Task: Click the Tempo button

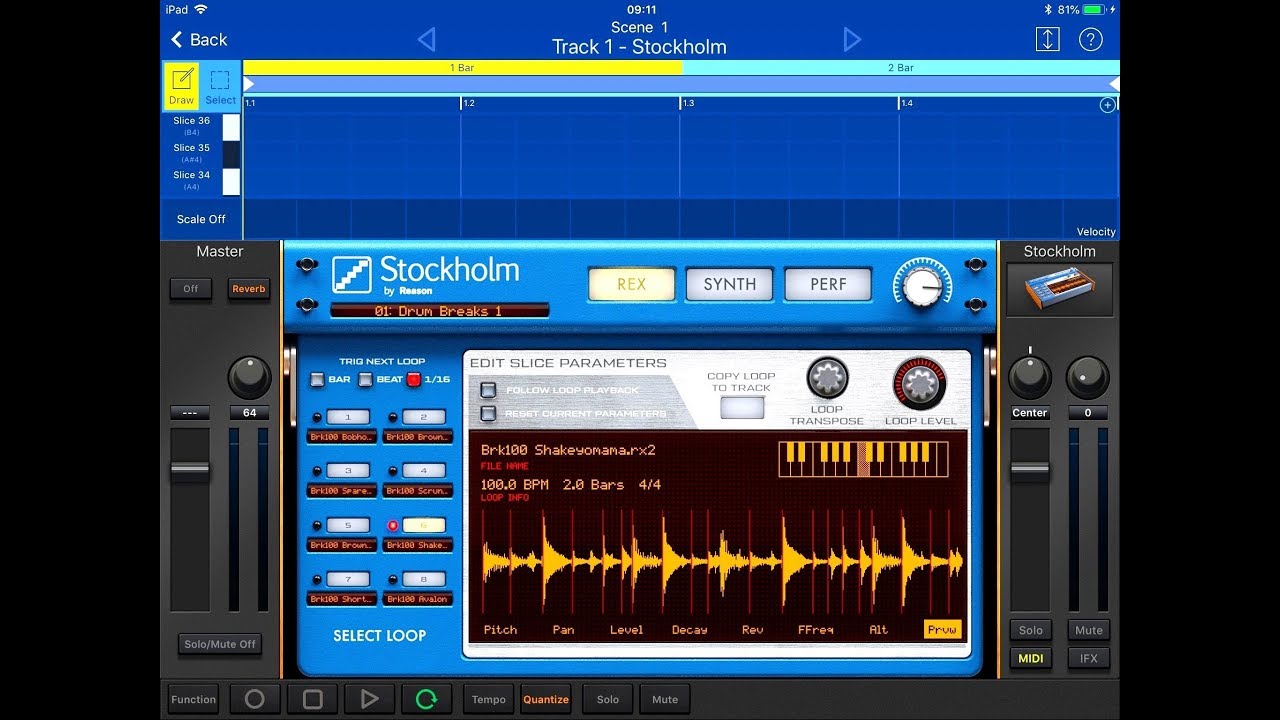Action: coord(489,699)
